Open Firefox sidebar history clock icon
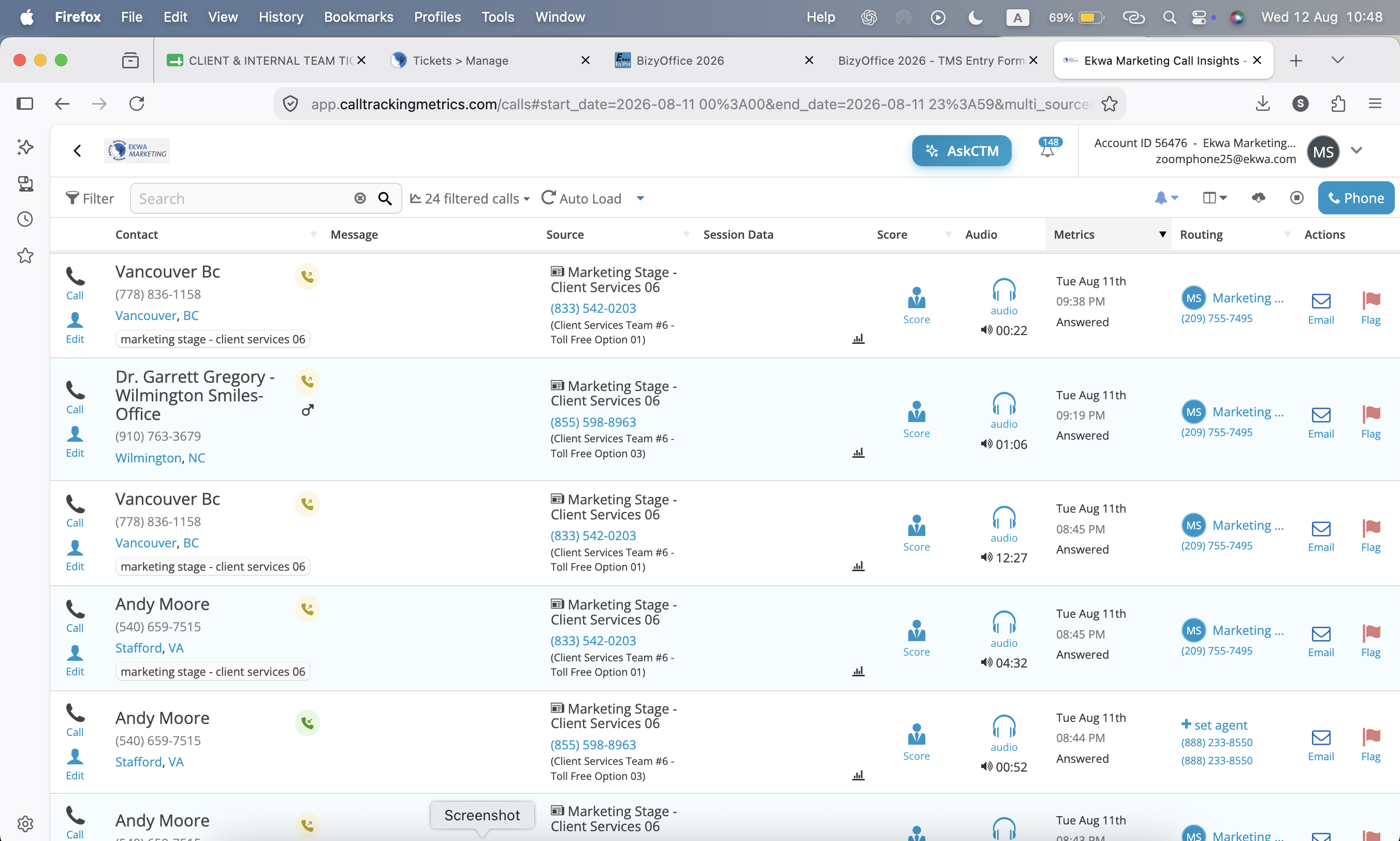 pyautogui.click(x=25, y=219)
